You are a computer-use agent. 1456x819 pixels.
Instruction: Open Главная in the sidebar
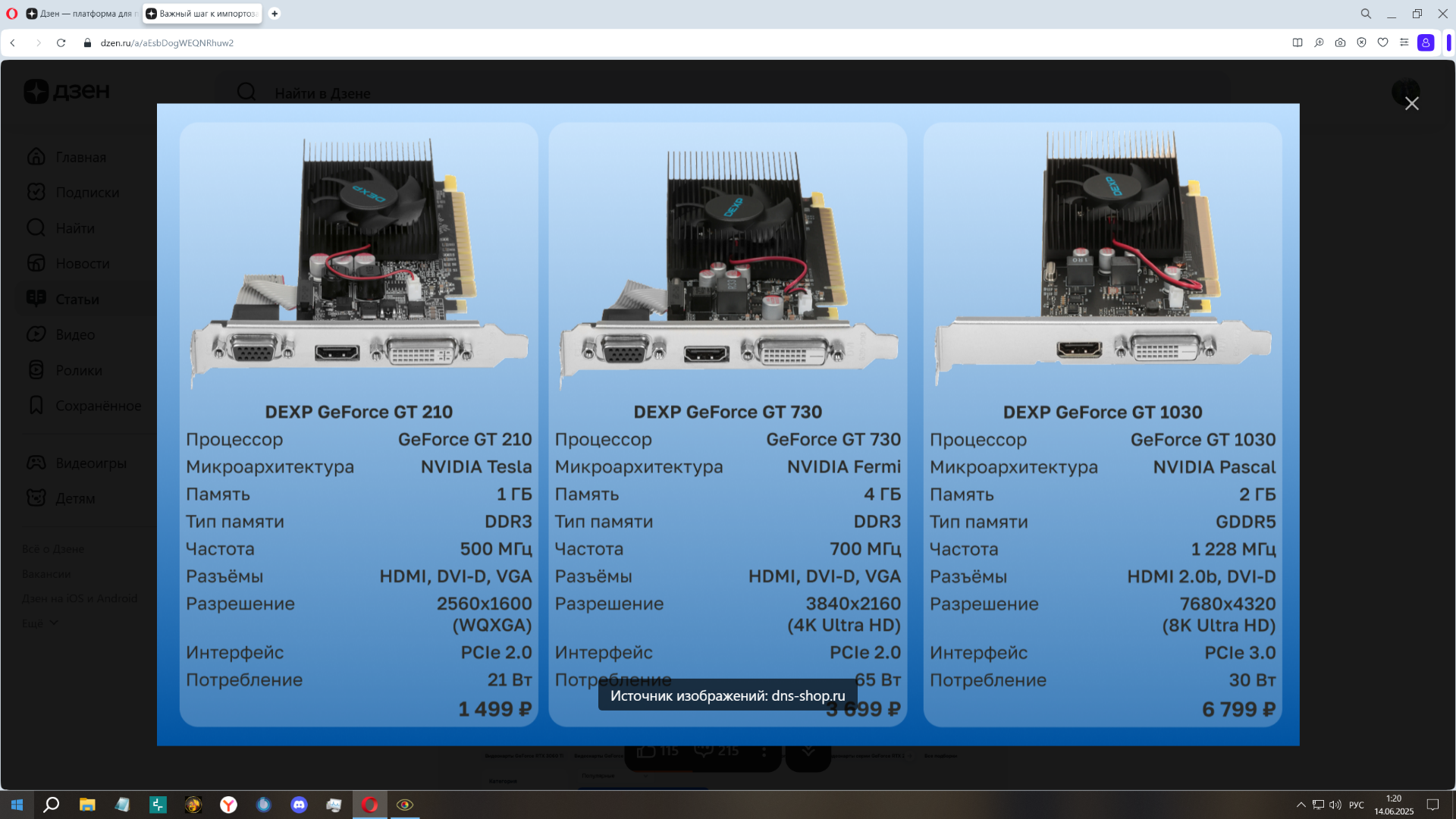coord(67,157)
